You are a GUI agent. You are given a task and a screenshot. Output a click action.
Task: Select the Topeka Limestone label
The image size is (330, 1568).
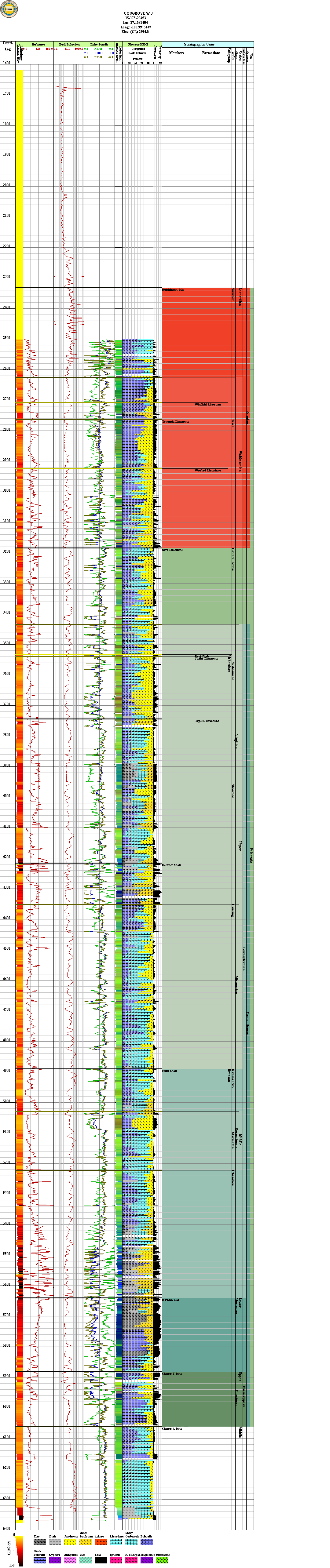coord(207,721)
